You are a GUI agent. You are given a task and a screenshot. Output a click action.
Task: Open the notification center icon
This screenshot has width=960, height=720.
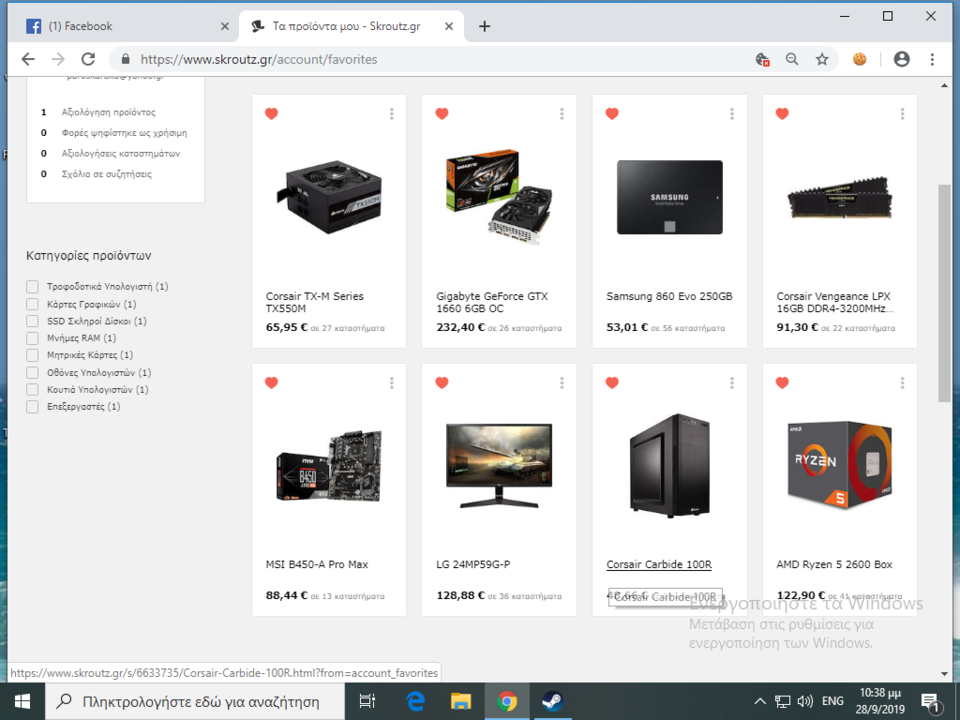[x=930, y=702]
